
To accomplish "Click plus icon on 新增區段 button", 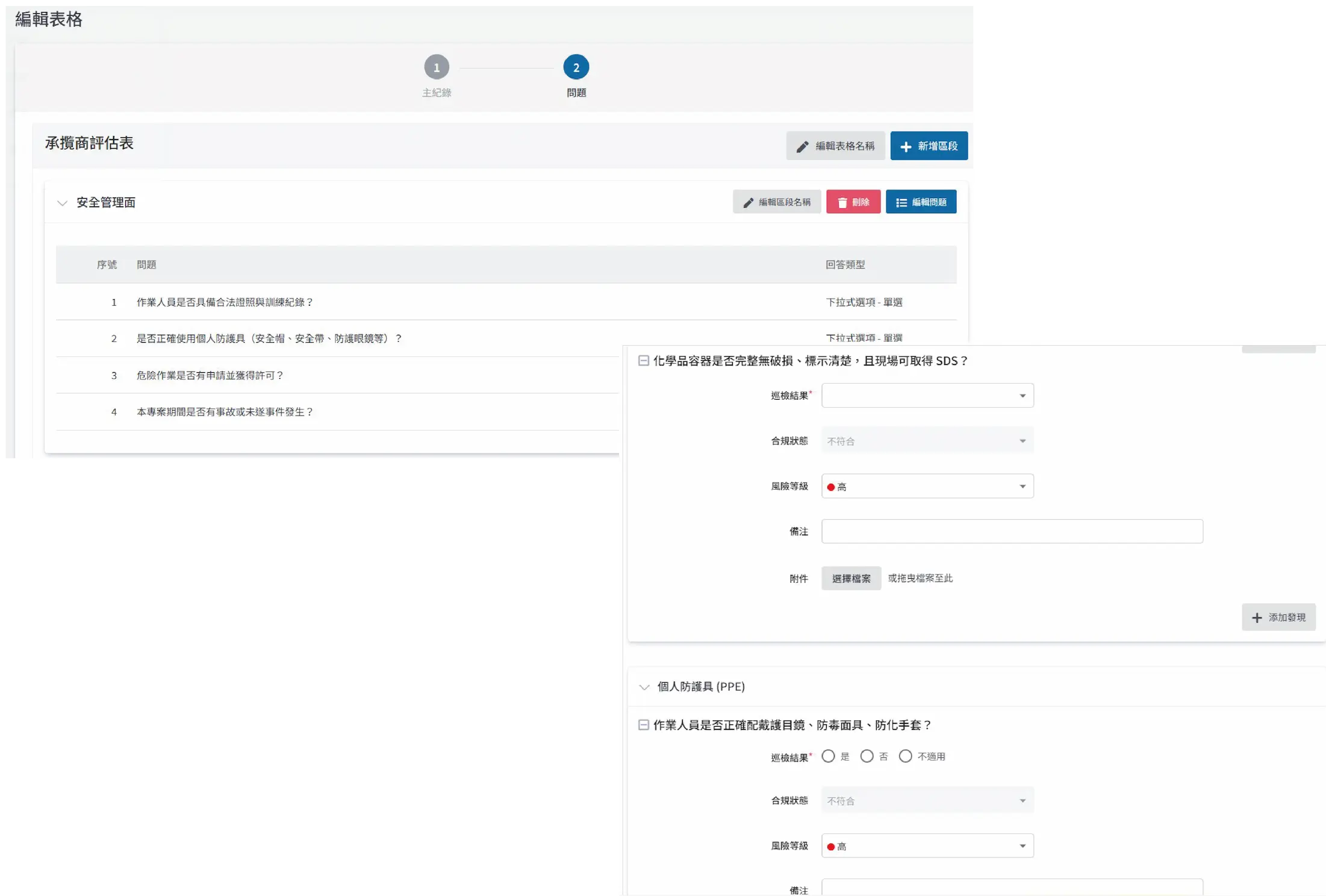I will coord(906,146).
